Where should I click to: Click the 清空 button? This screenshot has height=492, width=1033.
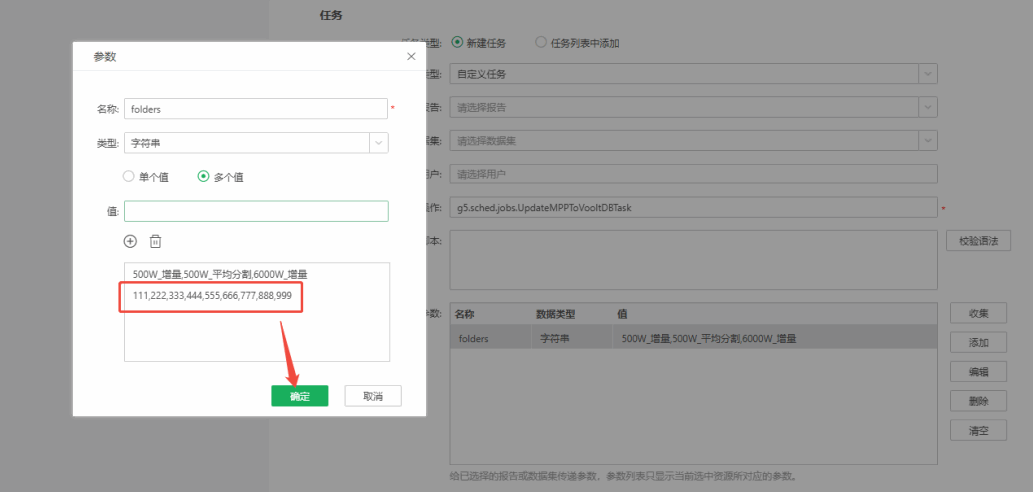[x=978, y=431]
